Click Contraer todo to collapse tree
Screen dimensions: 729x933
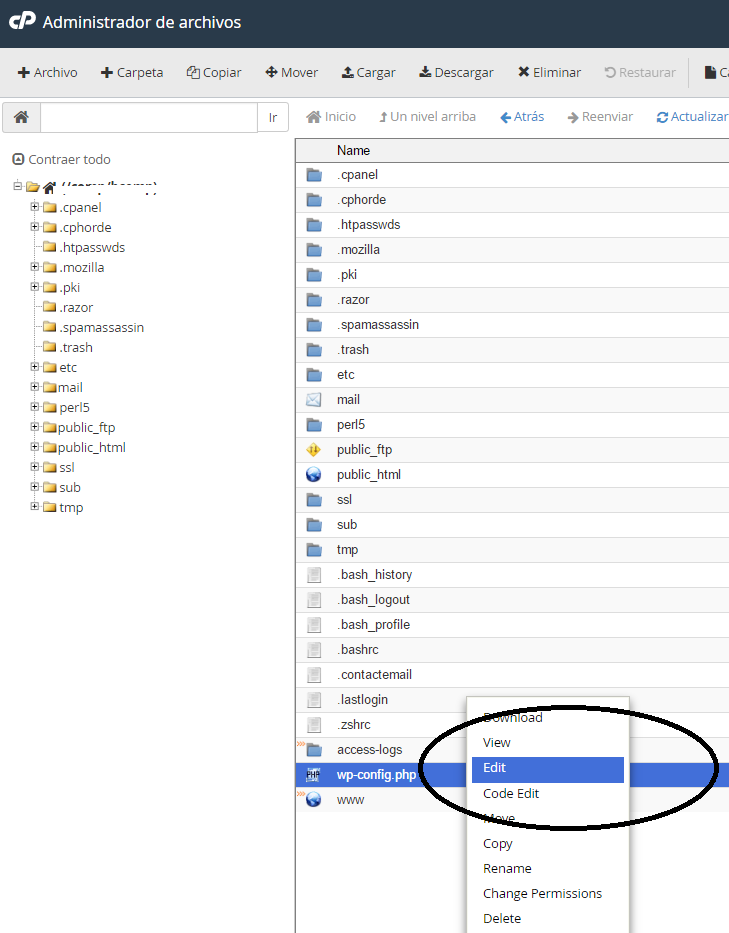pos(61,159)
